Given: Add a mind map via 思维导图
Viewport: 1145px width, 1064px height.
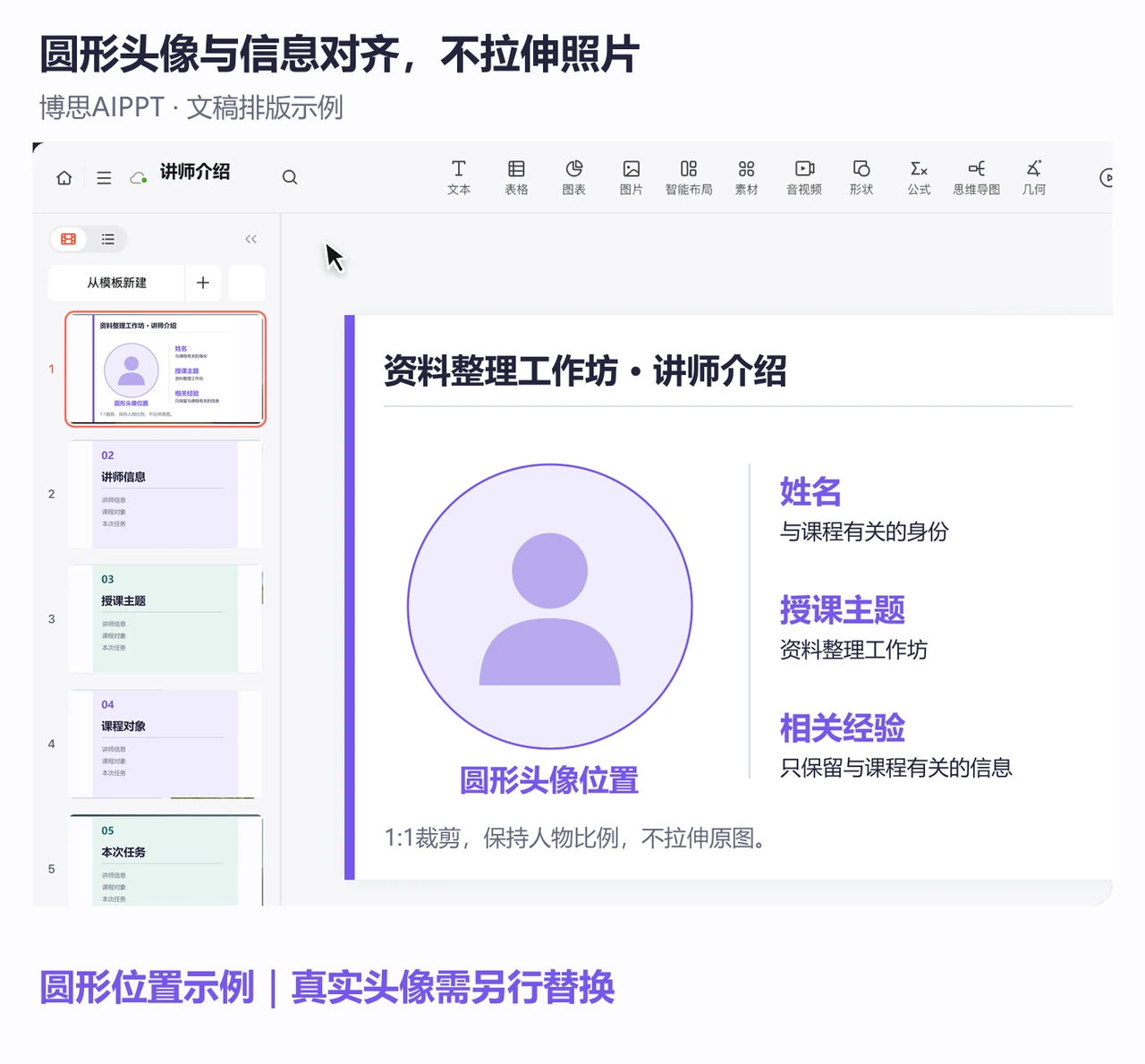Looking at the screenshot, I should [x=977, y=177].
